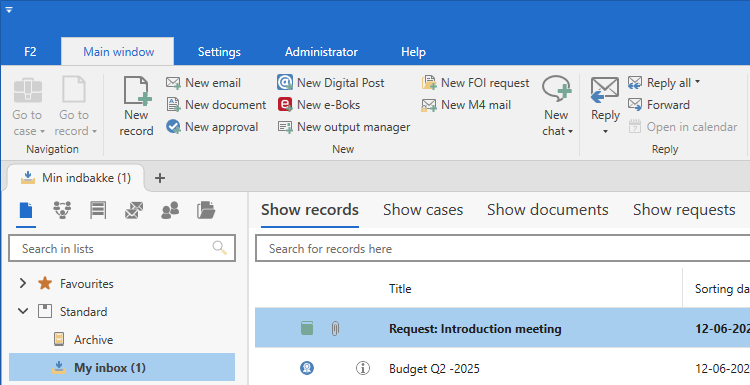Select My inbox (1) in the tree
The width and height of the screenshot is (750, 385).
[122, 367]
